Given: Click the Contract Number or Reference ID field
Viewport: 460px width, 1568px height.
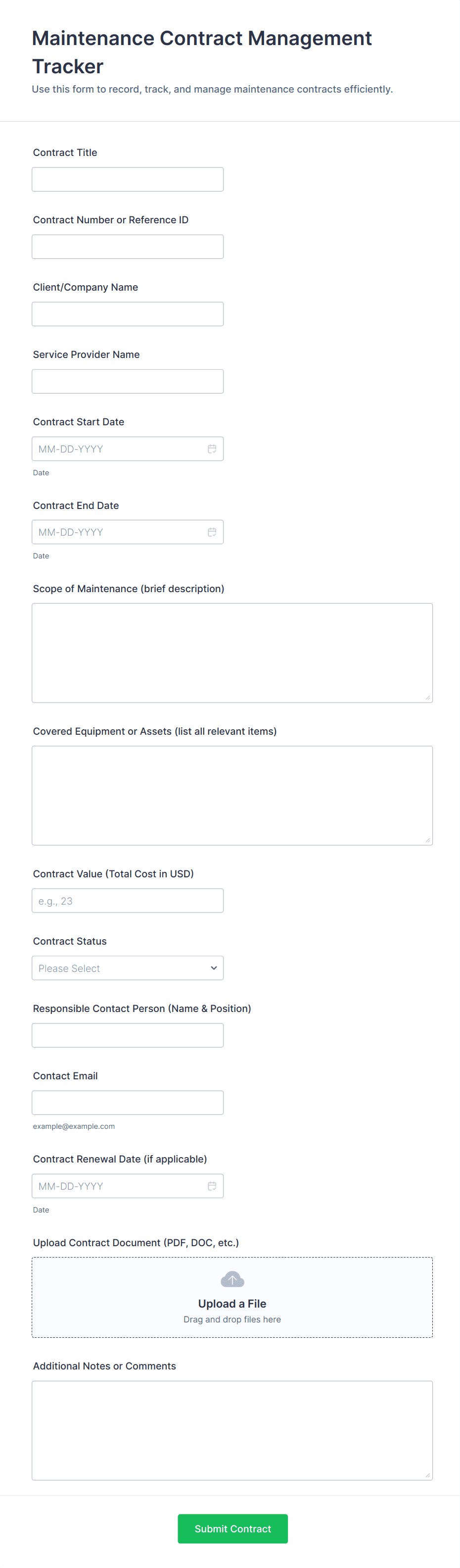Looking at the screenshot, I should [127, 247].
